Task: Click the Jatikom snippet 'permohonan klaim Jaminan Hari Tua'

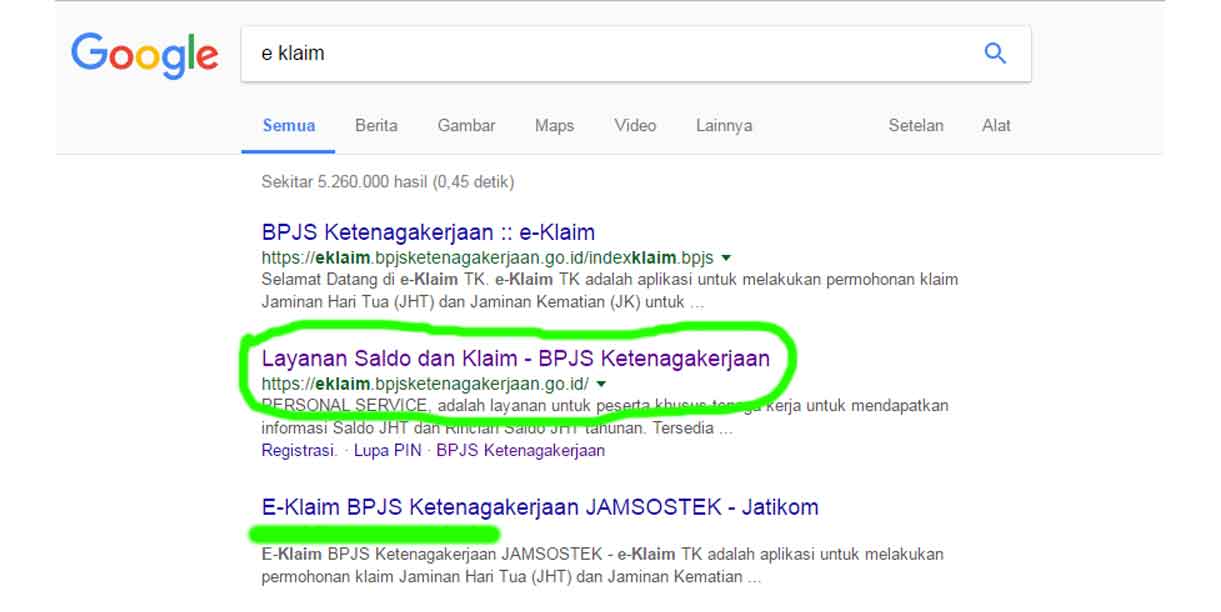Action: 602,565
